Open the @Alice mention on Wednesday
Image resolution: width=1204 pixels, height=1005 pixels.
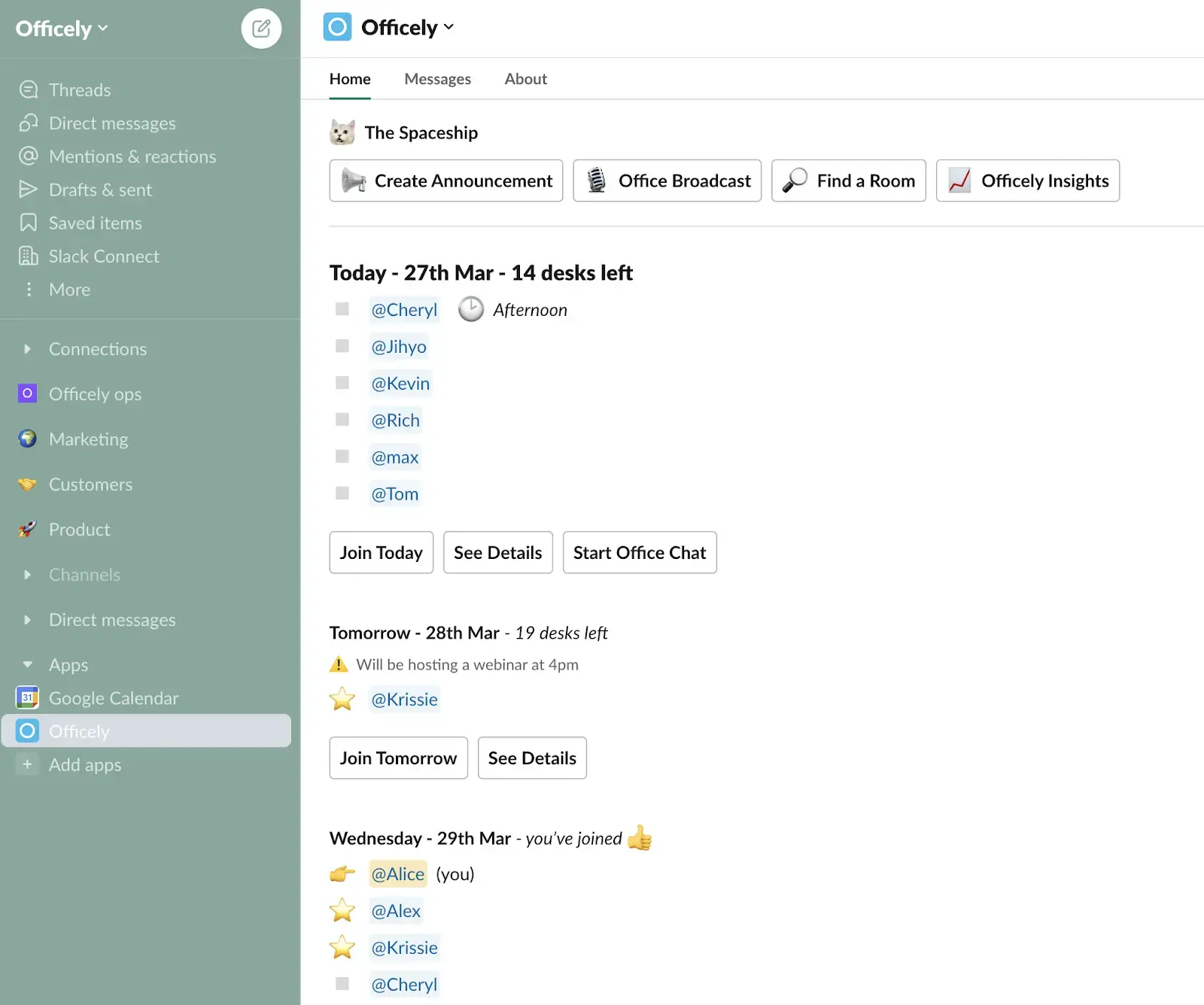(x=398, y=874)
